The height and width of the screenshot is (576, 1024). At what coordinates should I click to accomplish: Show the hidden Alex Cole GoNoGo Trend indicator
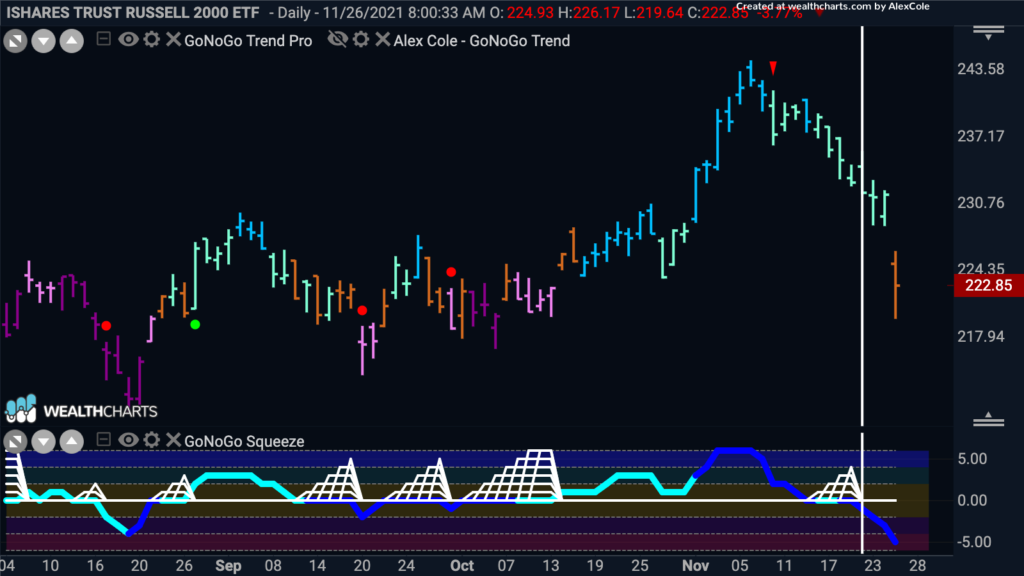338,40
